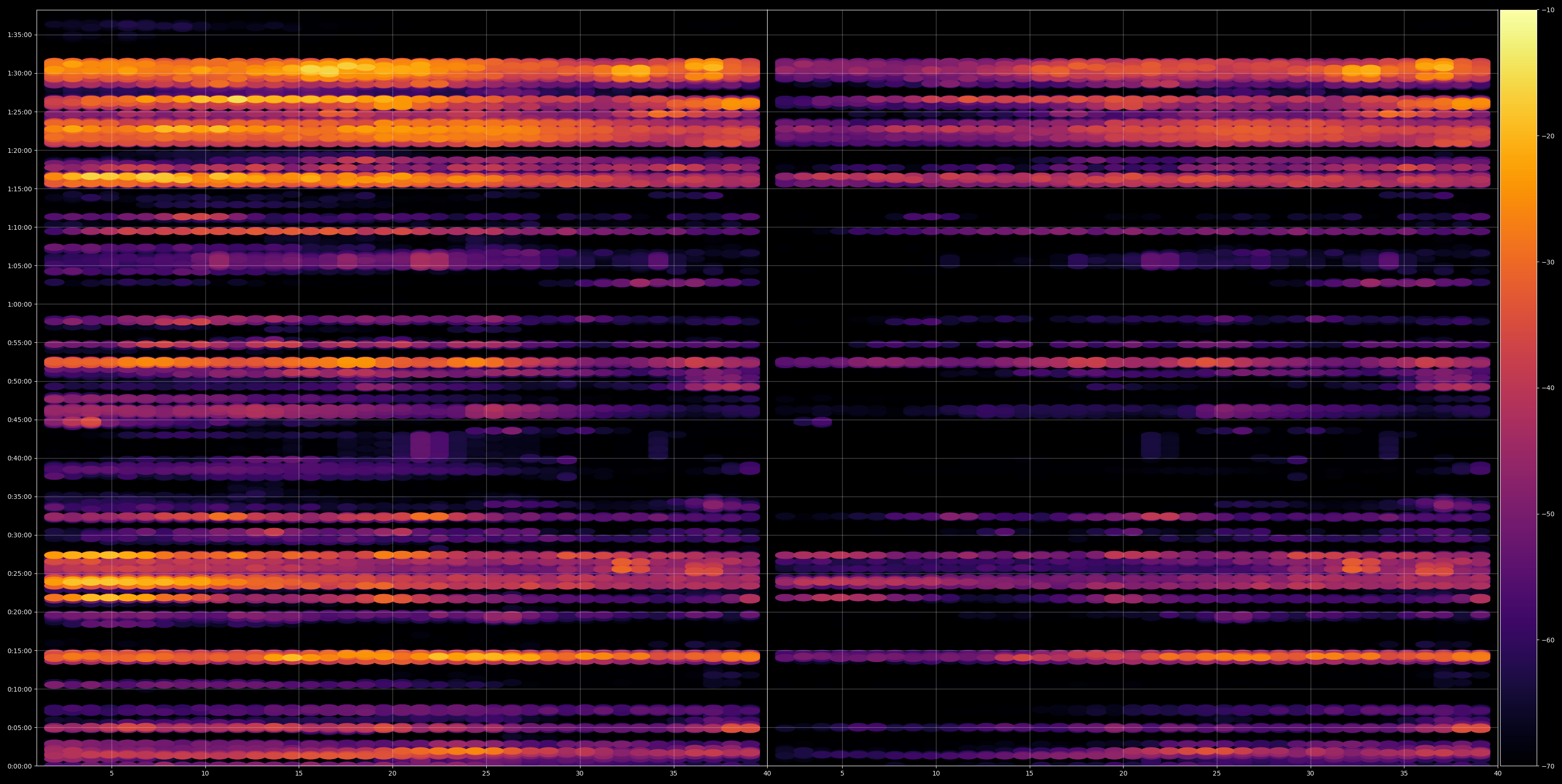Select the 1:30:00 time label
Image resolution: width=1562 pixels, height=784 pixels.
(19, 73)
